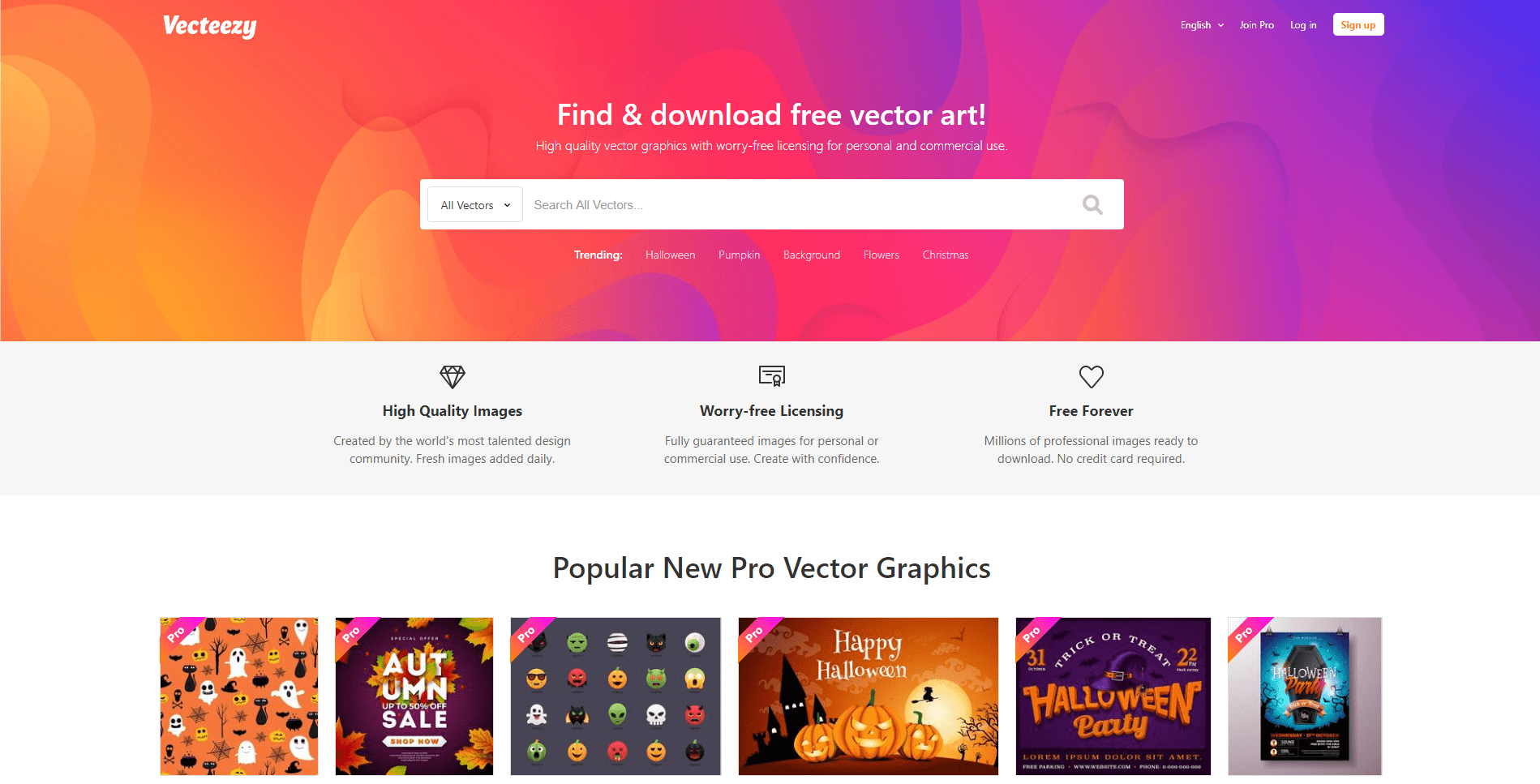Choose the Christmas trending link
This screenshot has height=784, width=1540.
coord(946,255)
